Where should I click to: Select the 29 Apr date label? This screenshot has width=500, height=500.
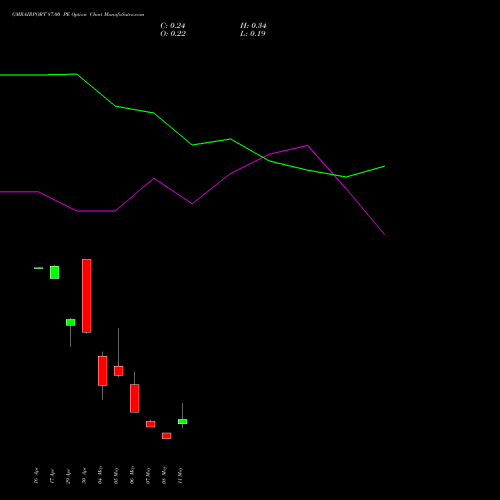click(68, 475)
